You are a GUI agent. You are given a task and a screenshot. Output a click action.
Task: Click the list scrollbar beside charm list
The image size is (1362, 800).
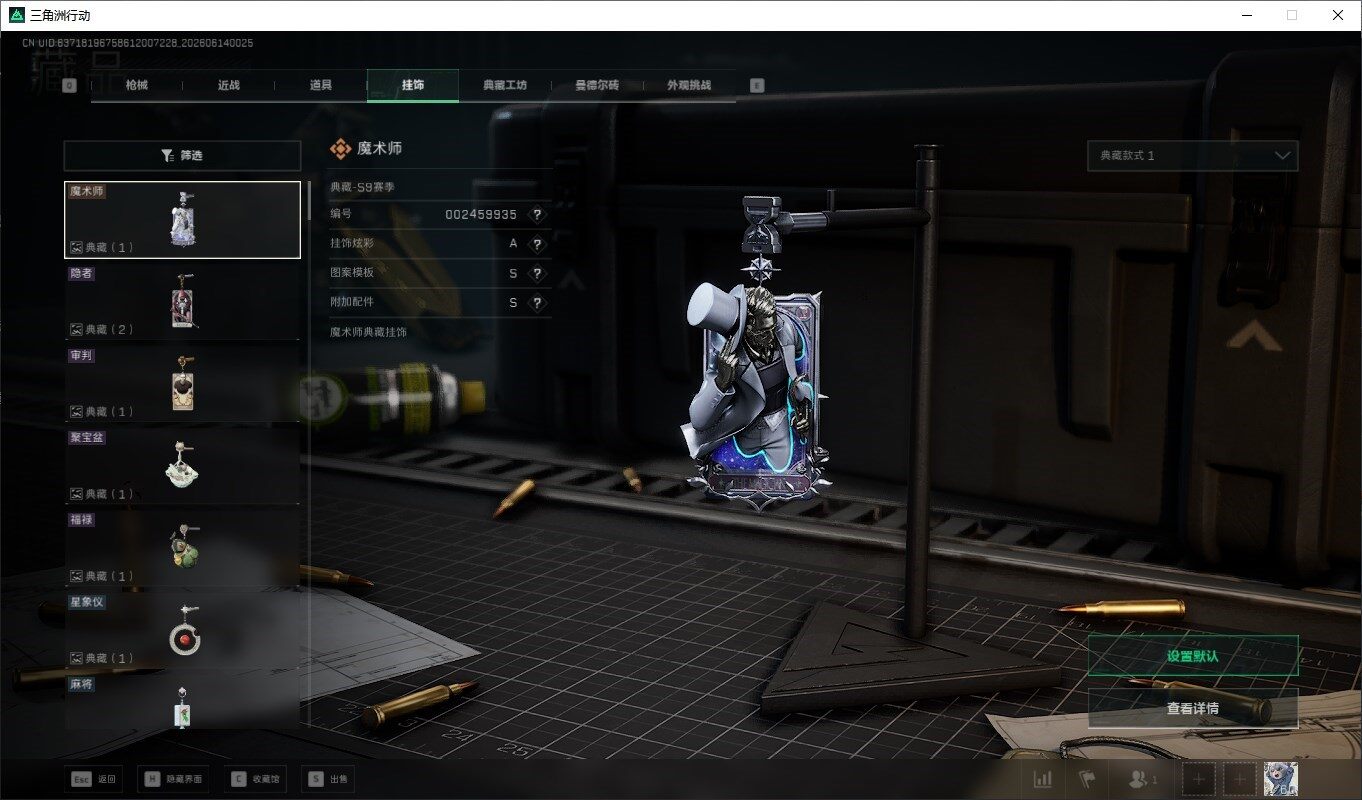[x=309, y=200]
